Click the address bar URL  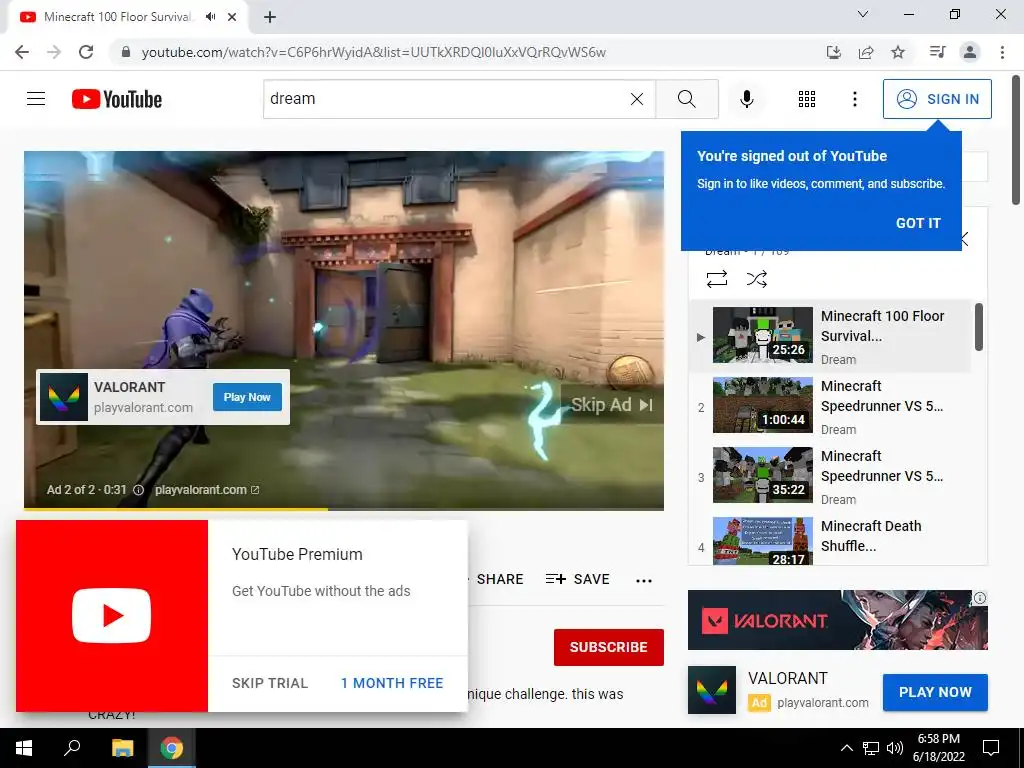[374, 52]
